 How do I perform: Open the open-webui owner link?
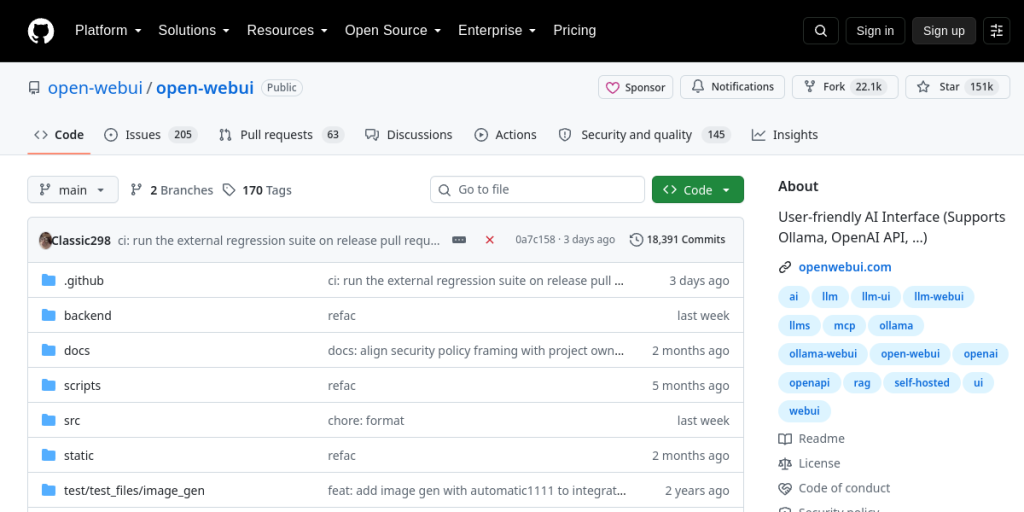point(95,88)
